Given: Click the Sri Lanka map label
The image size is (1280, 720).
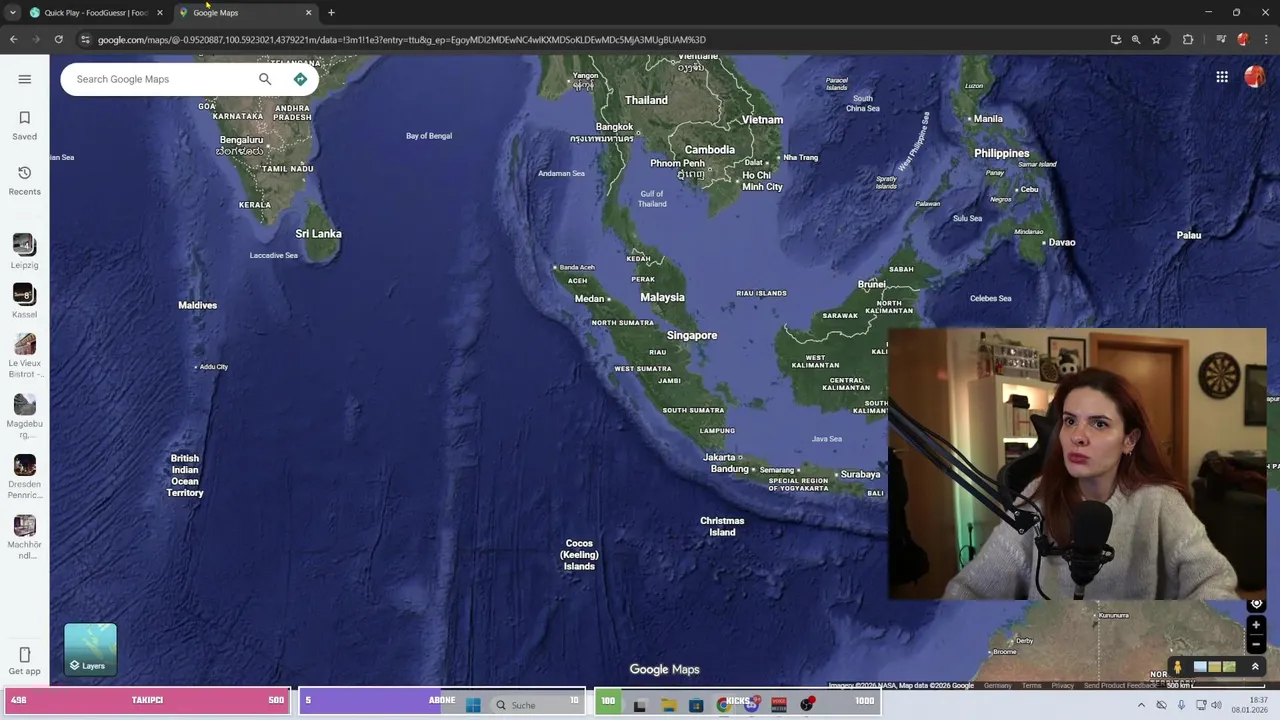Looking at the screenshot, I should (x=318, y=233).
